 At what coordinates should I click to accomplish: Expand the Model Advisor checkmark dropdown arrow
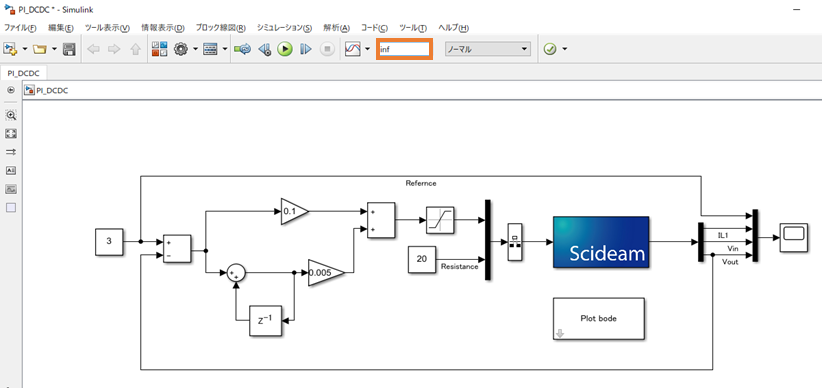pos(565,49)
